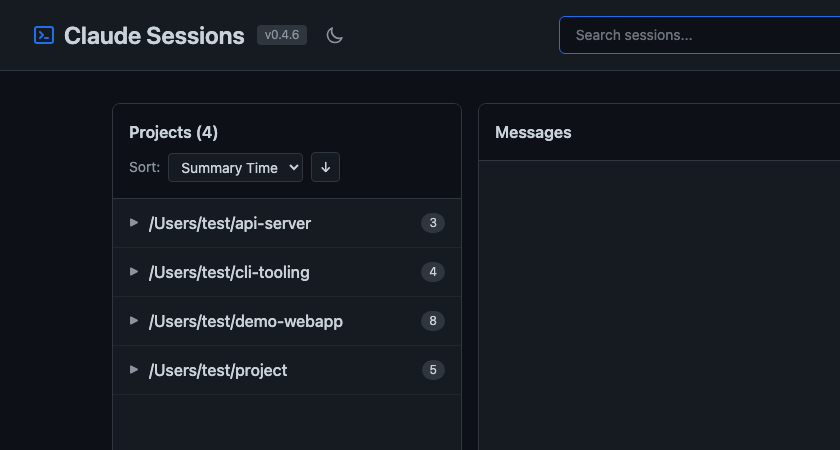Click the session count badge 8 for demo-webapp
The width and height of the screenshot is (840, 450).
433,321
